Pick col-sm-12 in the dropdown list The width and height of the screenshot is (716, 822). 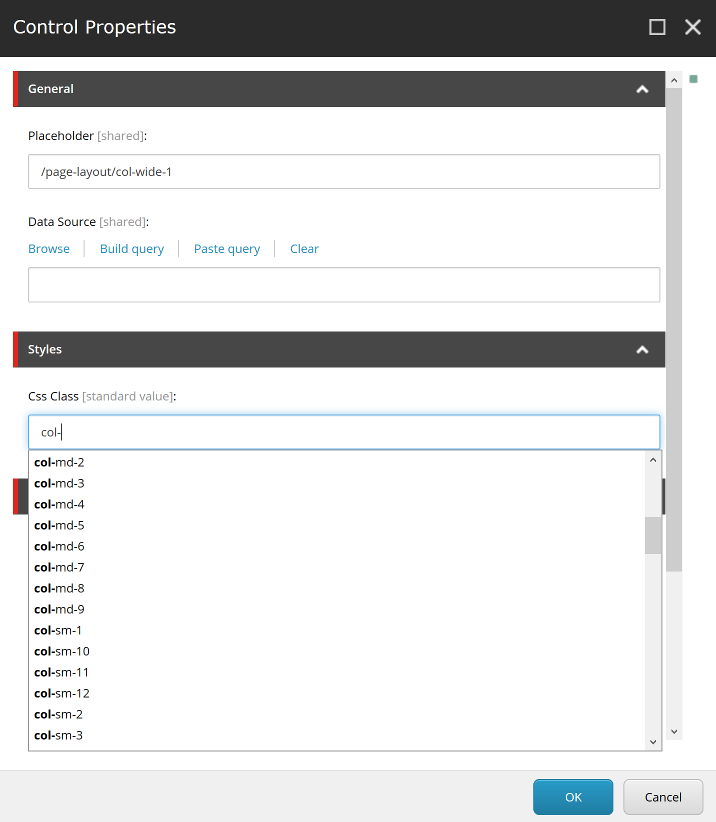coord(337,693)
